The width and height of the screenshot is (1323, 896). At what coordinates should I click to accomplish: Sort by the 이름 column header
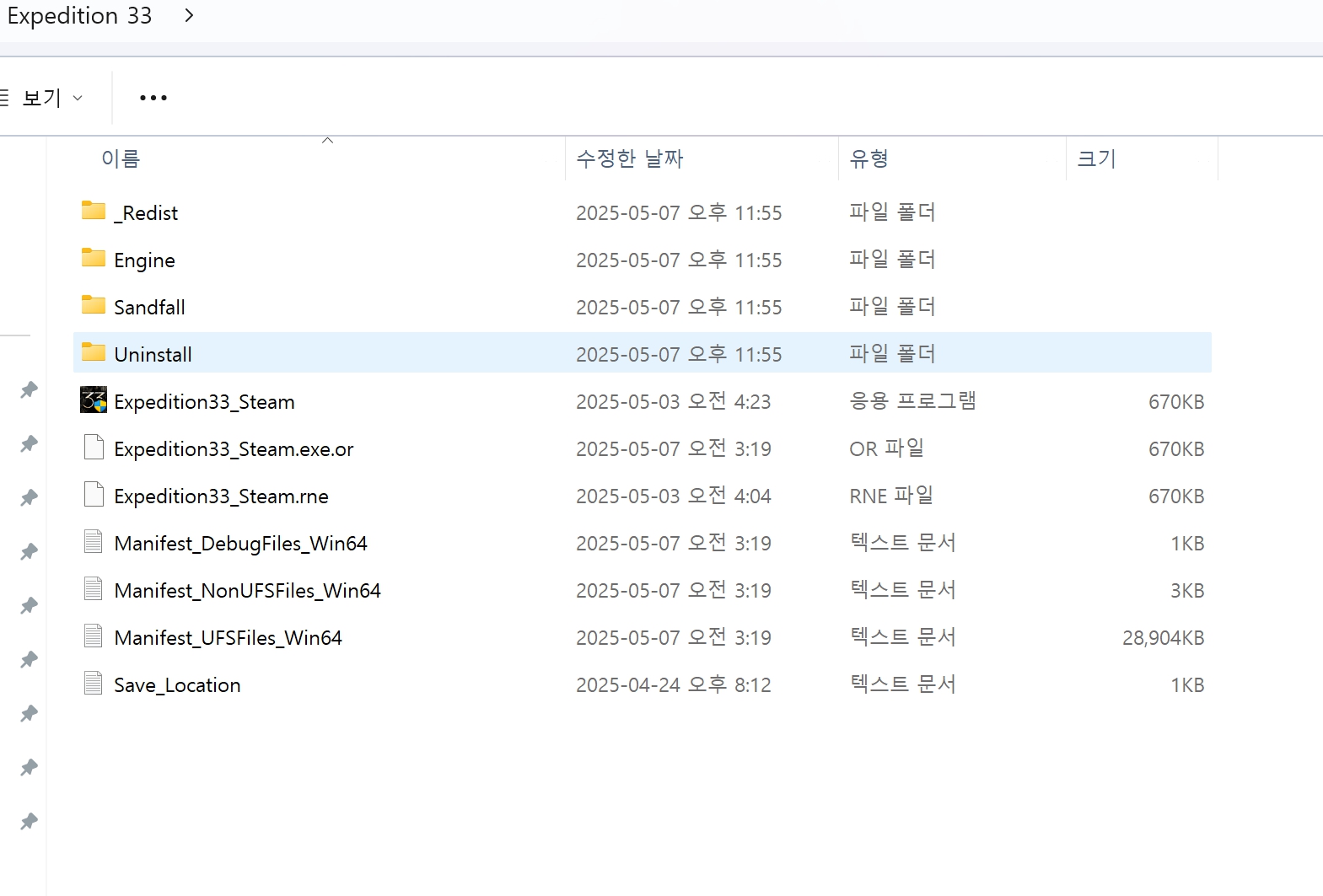(x=121, y=158)
